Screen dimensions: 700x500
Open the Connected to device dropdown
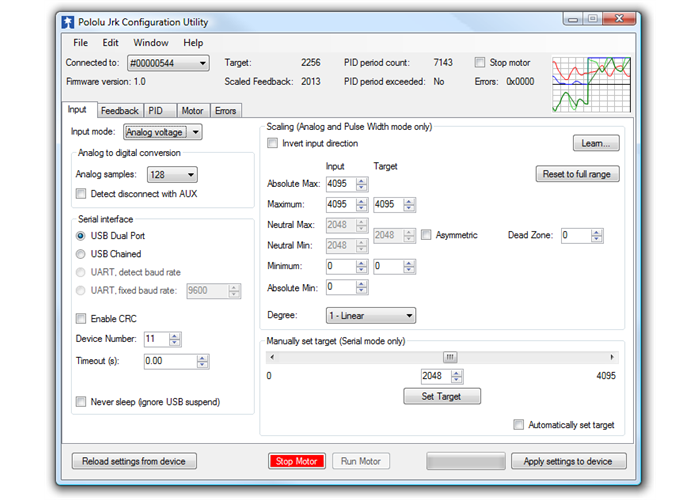coord(167,63)
